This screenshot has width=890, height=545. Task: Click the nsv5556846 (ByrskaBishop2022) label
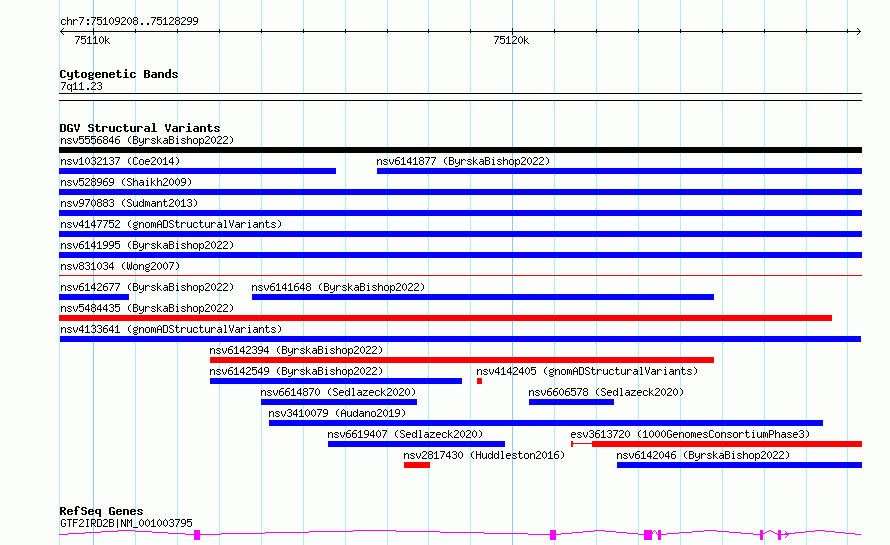147,140
